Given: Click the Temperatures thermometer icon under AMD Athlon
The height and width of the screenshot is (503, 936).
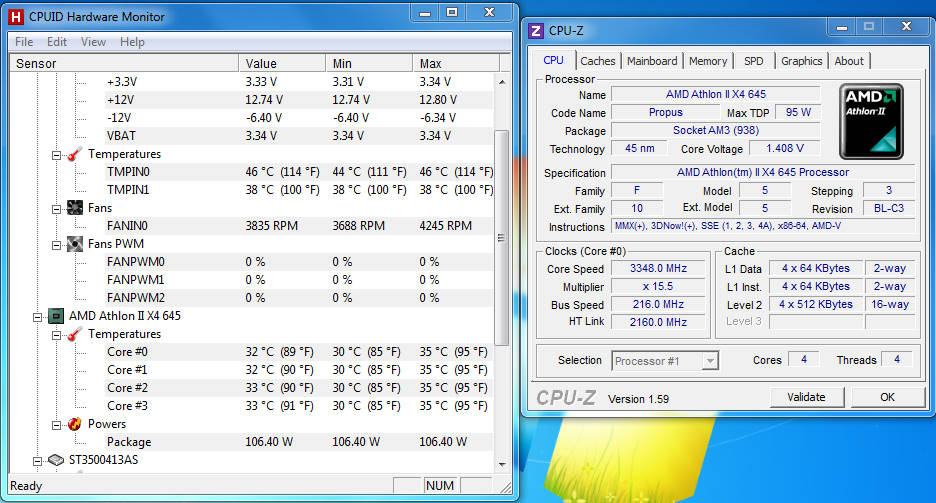Looking at the screenshot, I should [74, 334].
